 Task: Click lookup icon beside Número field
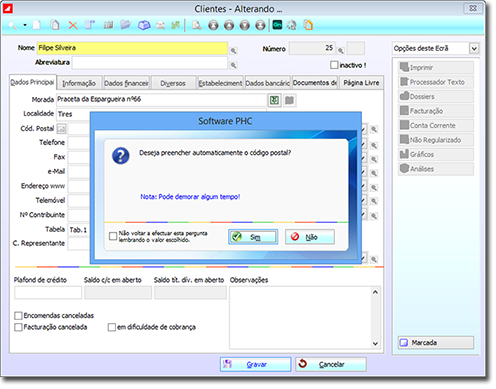coord(341,51)
